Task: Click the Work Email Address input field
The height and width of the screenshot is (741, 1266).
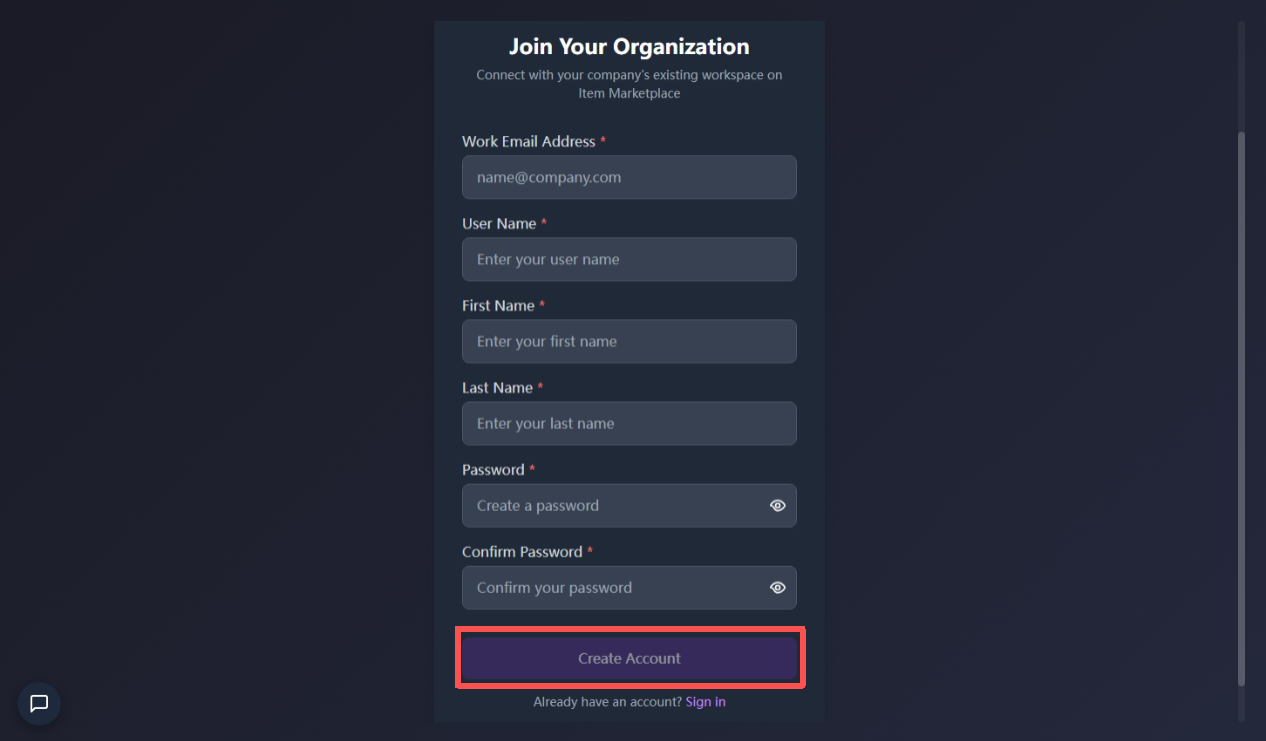Action: (x=629, y=177)
